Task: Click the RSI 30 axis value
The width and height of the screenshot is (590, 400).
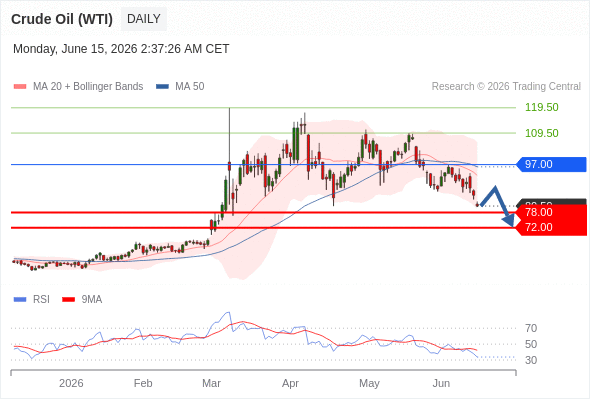Action: point(531,360)
